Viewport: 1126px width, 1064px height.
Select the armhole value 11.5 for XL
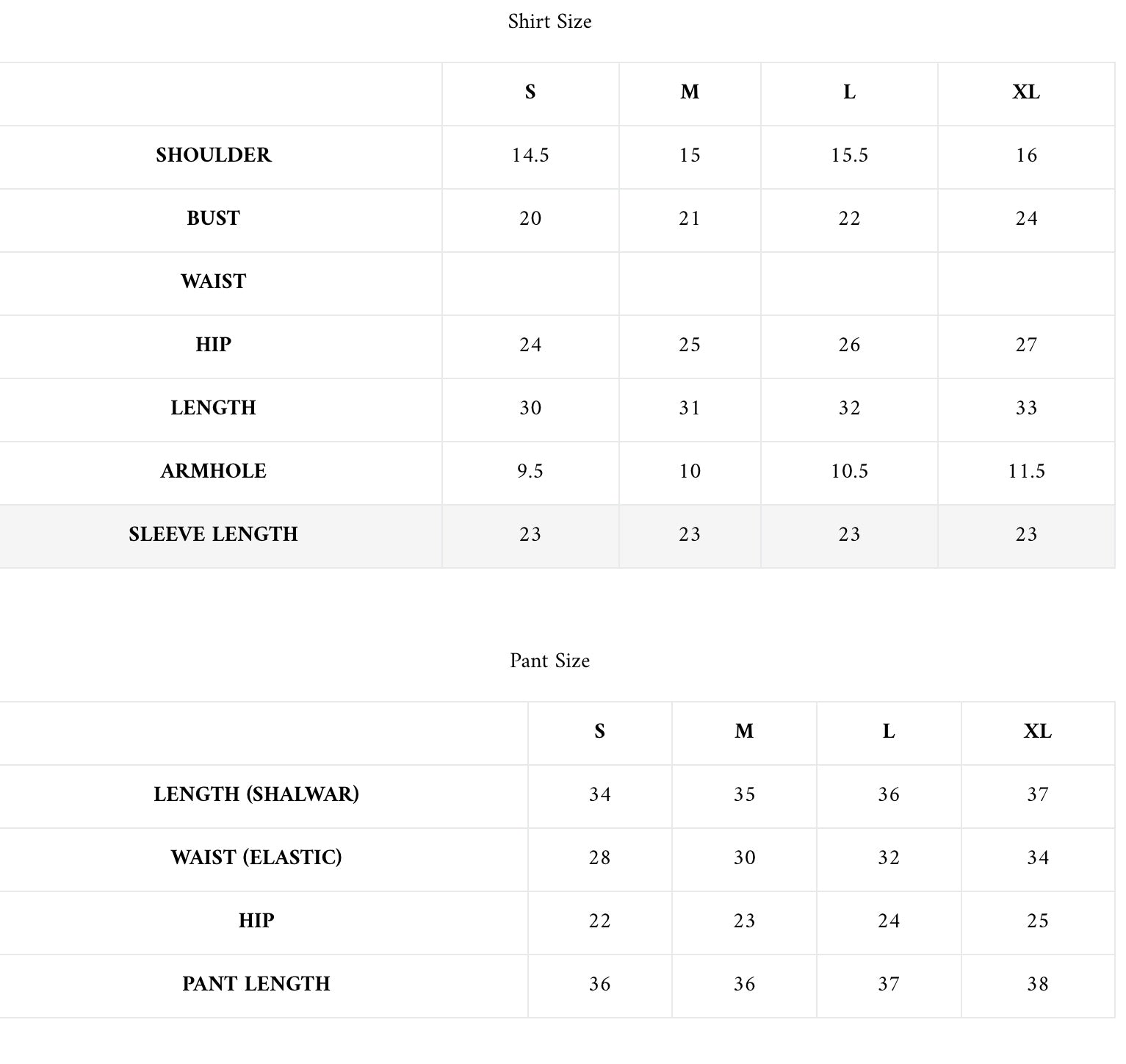coord(1025,472)
